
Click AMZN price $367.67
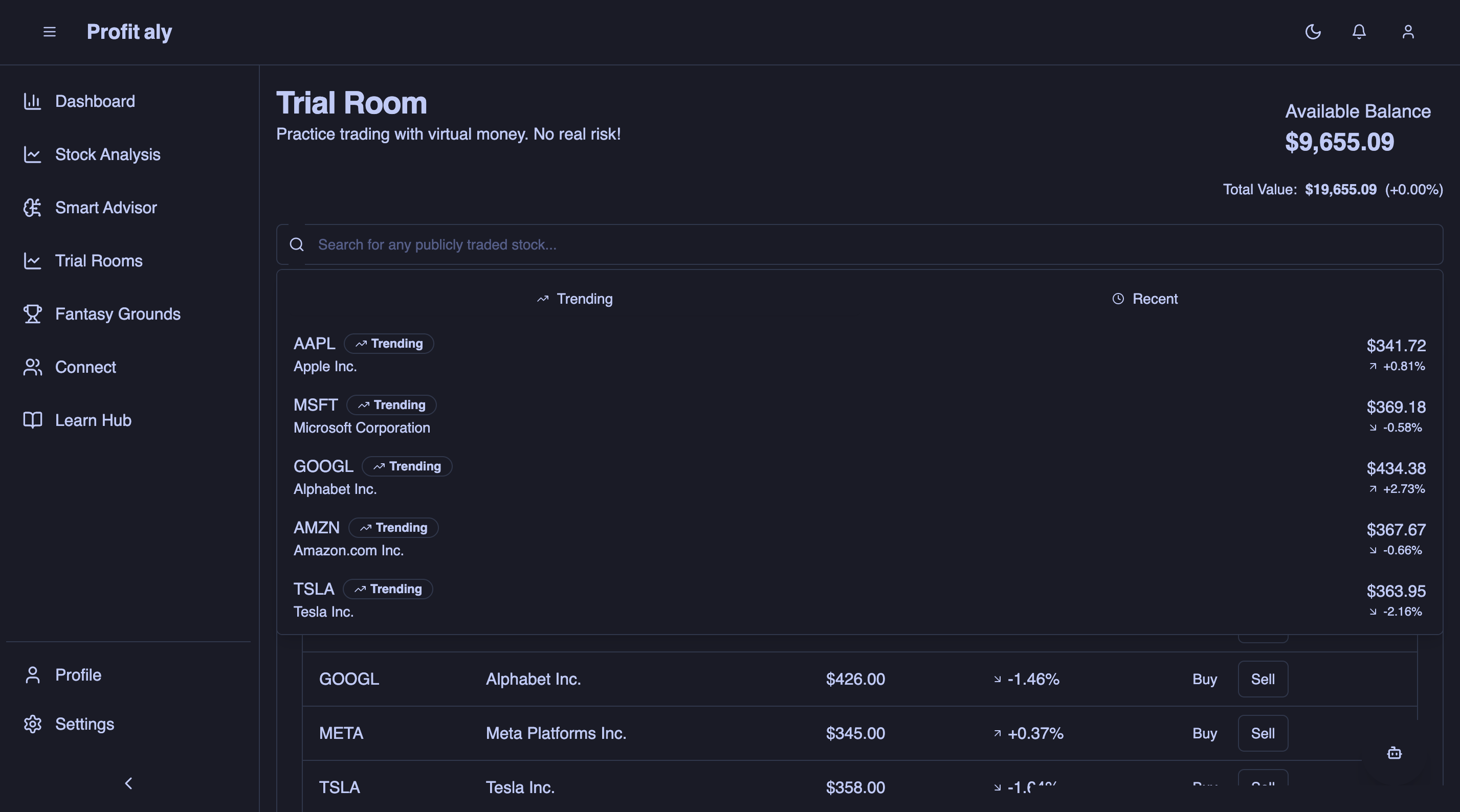[x=1396, y=530]
